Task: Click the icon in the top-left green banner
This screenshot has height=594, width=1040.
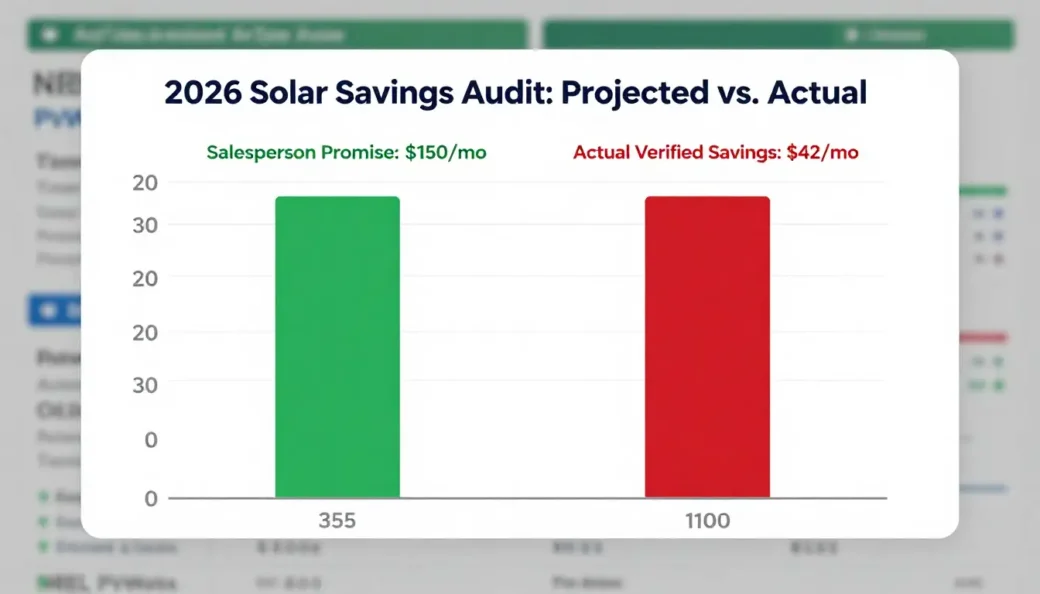Action: pos(48,33)
